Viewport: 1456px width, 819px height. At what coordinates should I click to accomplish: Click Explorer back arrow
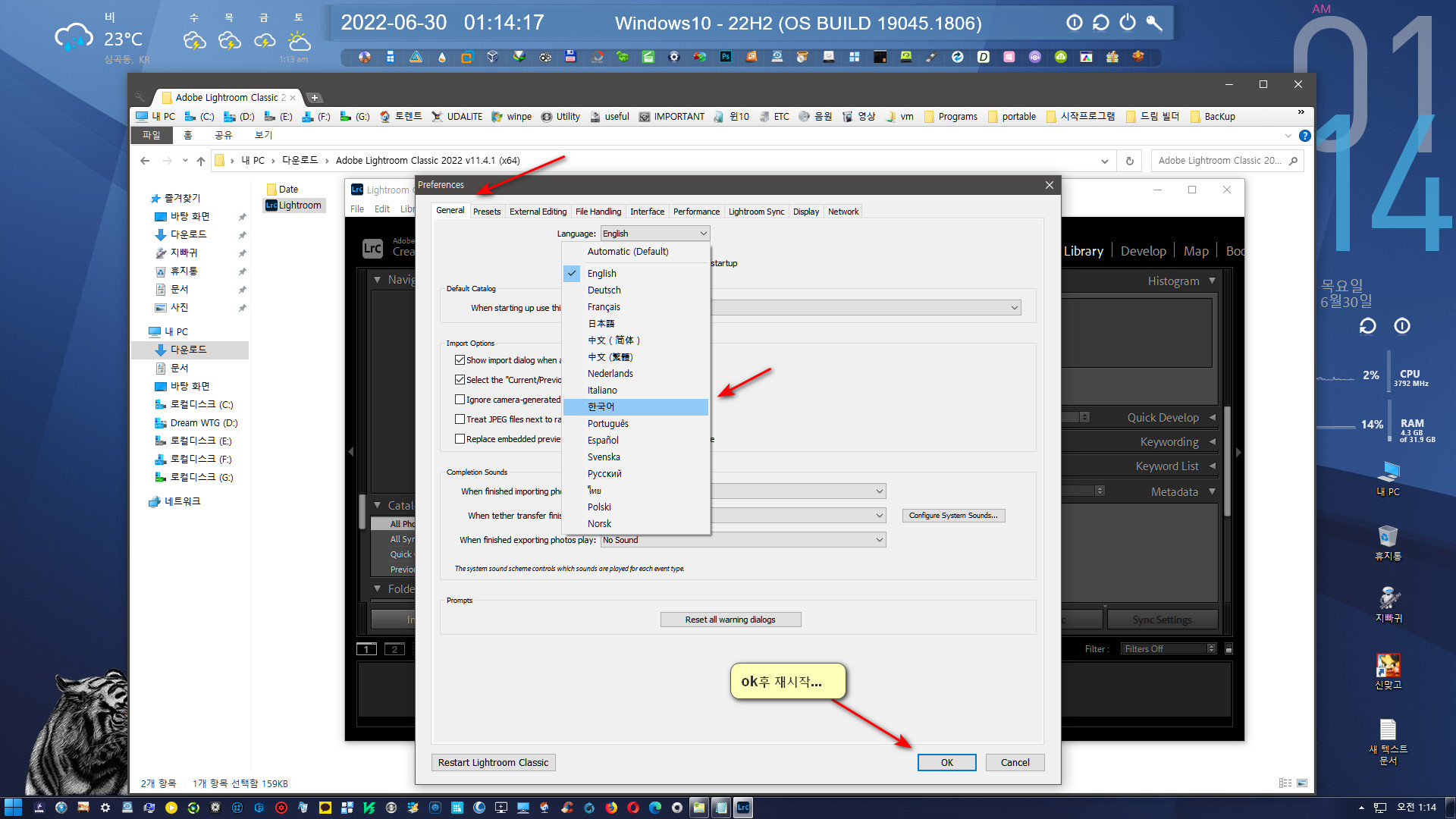point(145,161)
